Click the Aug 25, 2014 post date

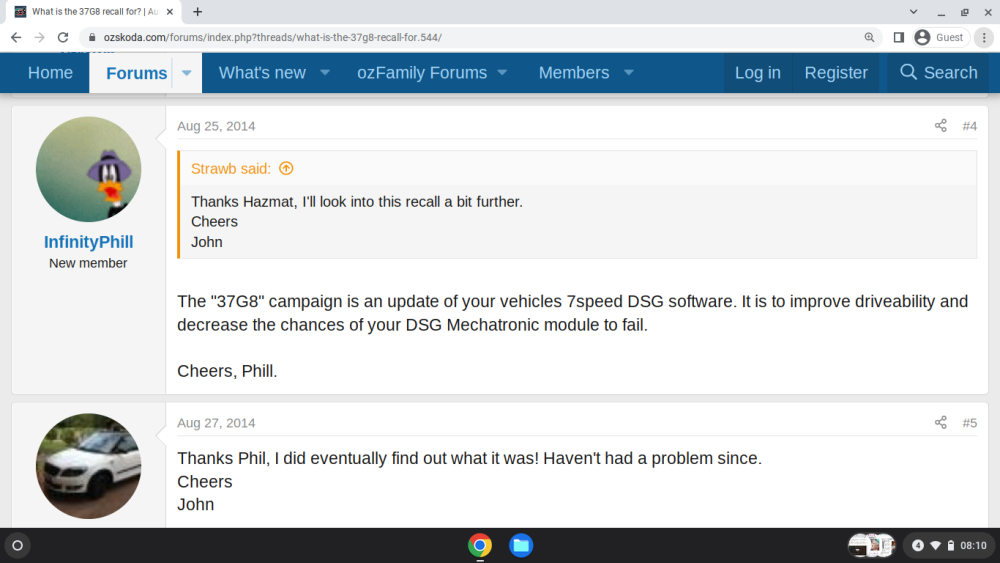(x=216, y=126)
